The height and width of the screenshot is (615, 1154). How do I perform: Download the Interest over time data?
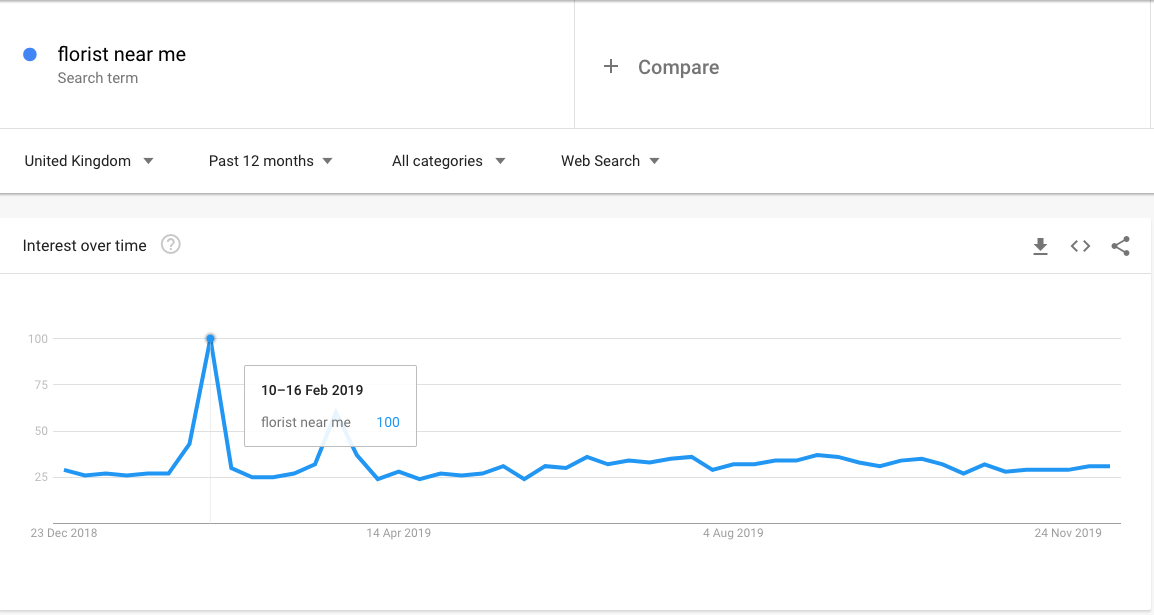1040,246
